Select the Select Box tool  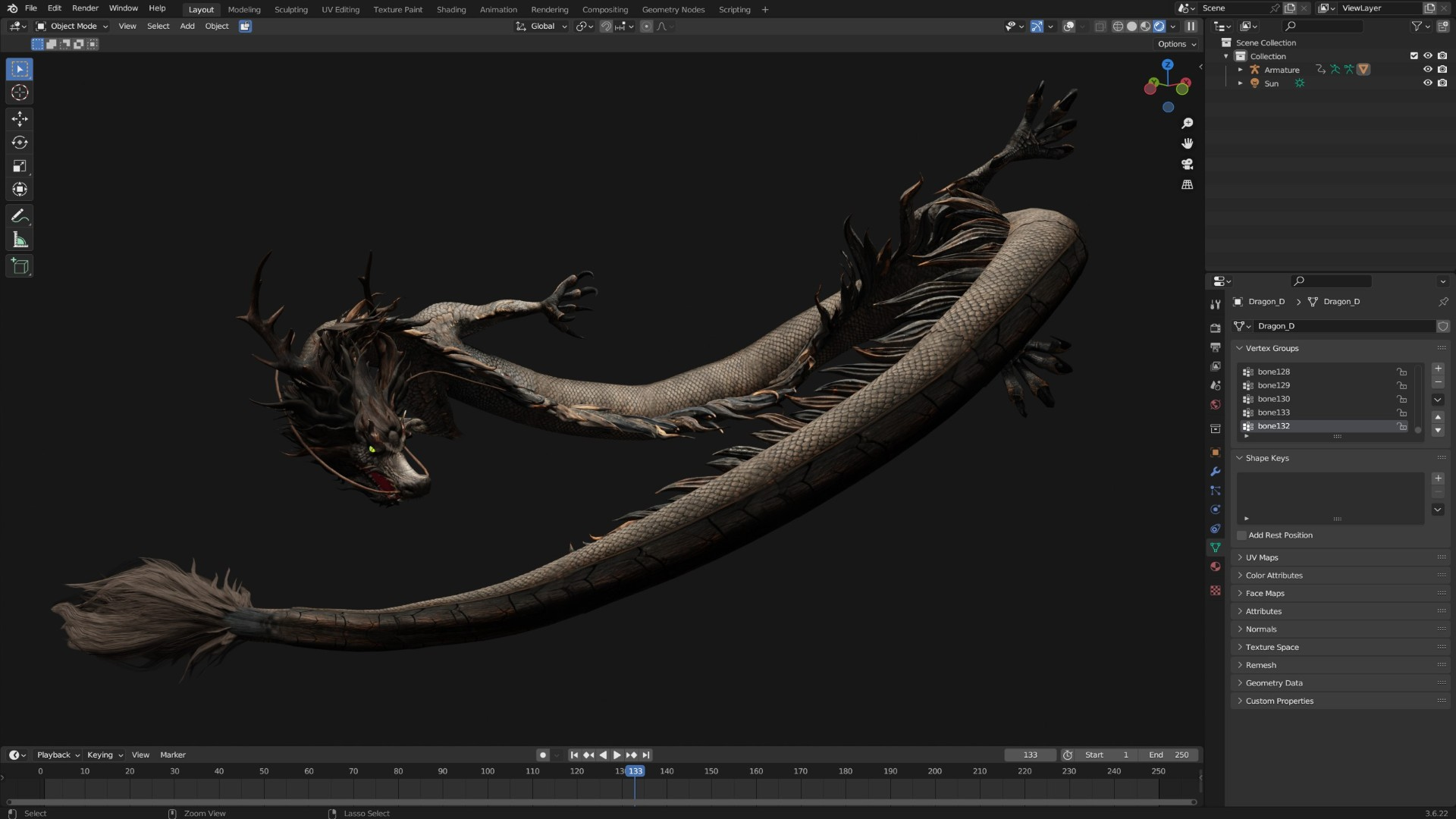click(20, 69)
